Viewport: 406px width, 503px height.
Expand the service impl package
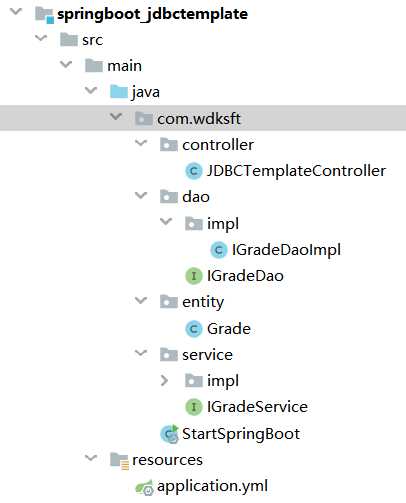click(164, 380)
